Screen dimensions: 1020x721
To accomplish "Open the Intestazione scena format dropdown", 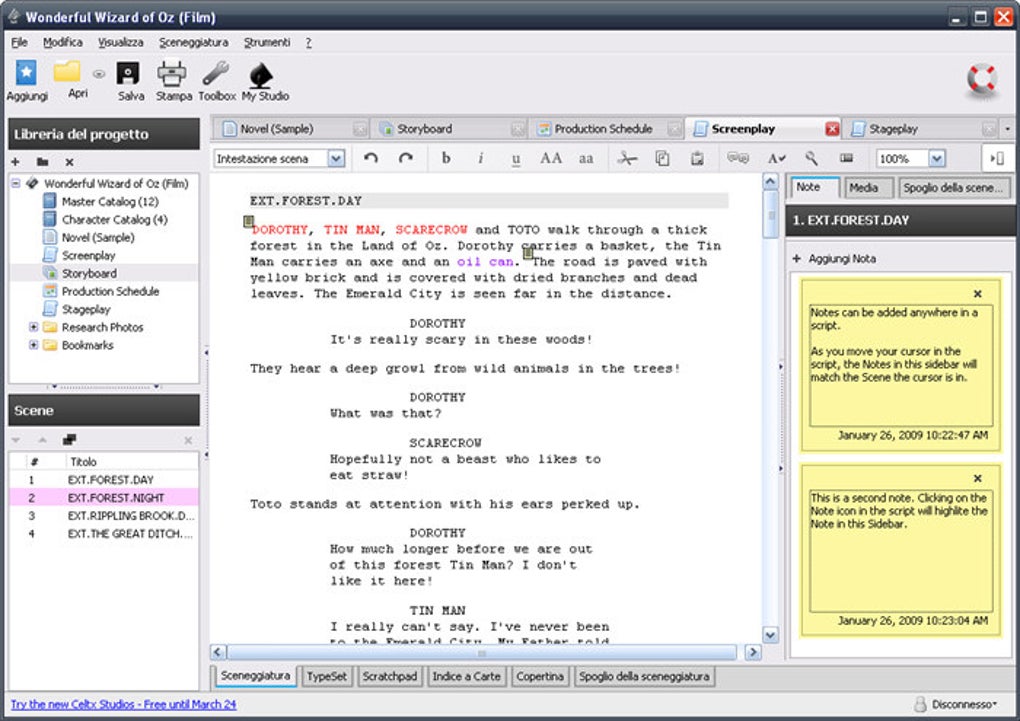I will pyautogui.click(x=336, y=158).
